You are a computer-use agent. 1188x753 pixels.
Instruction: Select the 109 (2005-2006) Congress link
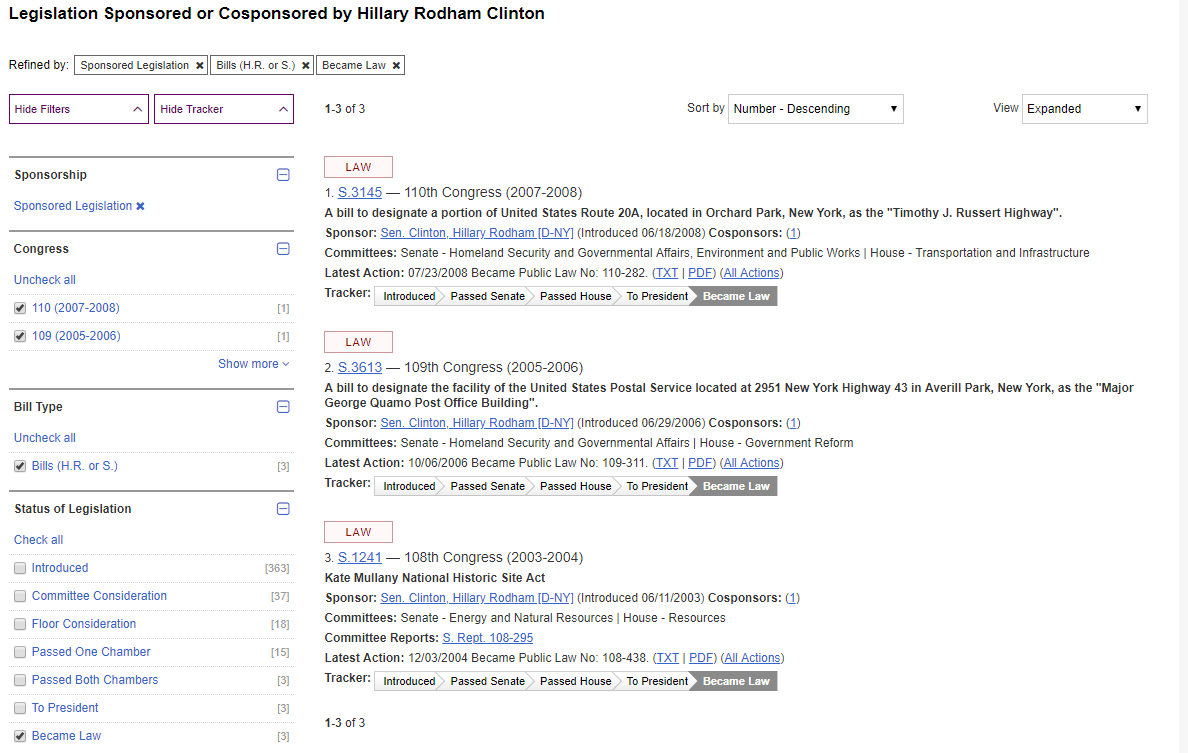tap(76, 336)
